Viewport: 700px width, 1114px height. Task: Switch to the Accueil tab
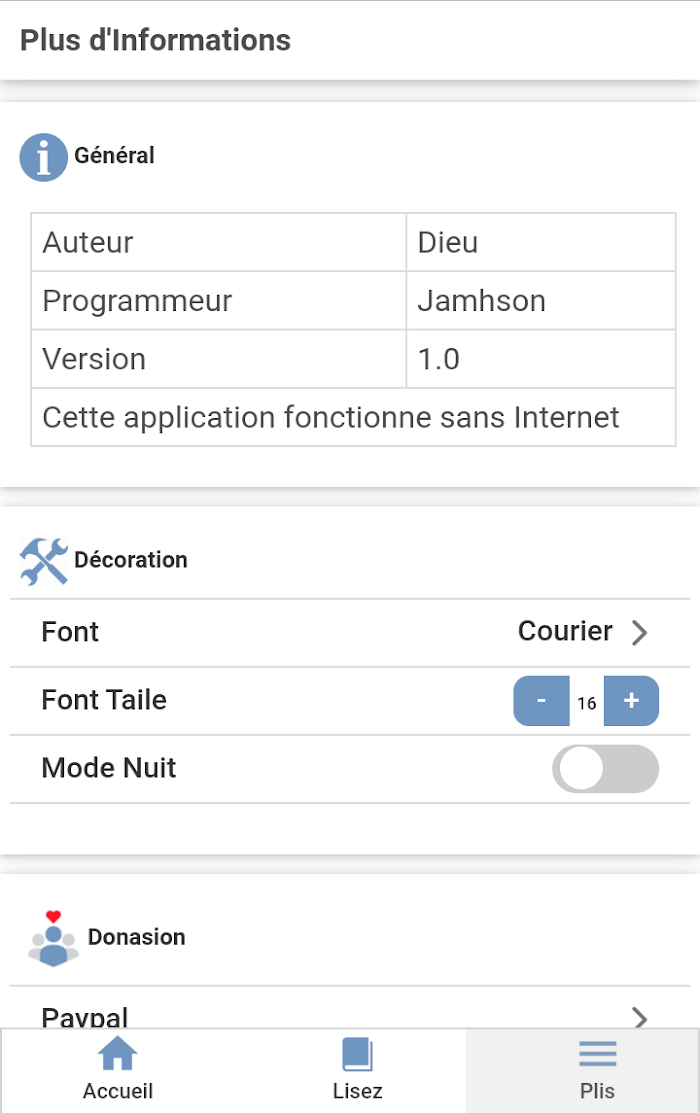(x=118, y=1071)
